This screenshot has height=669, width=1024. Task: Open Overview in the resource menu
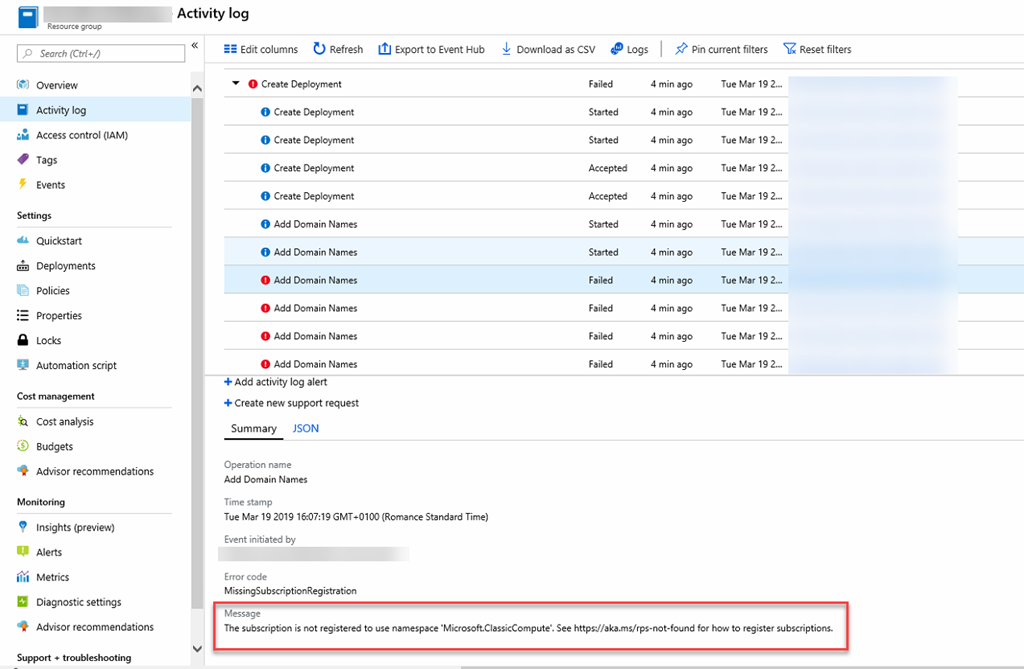click(56, 85)
